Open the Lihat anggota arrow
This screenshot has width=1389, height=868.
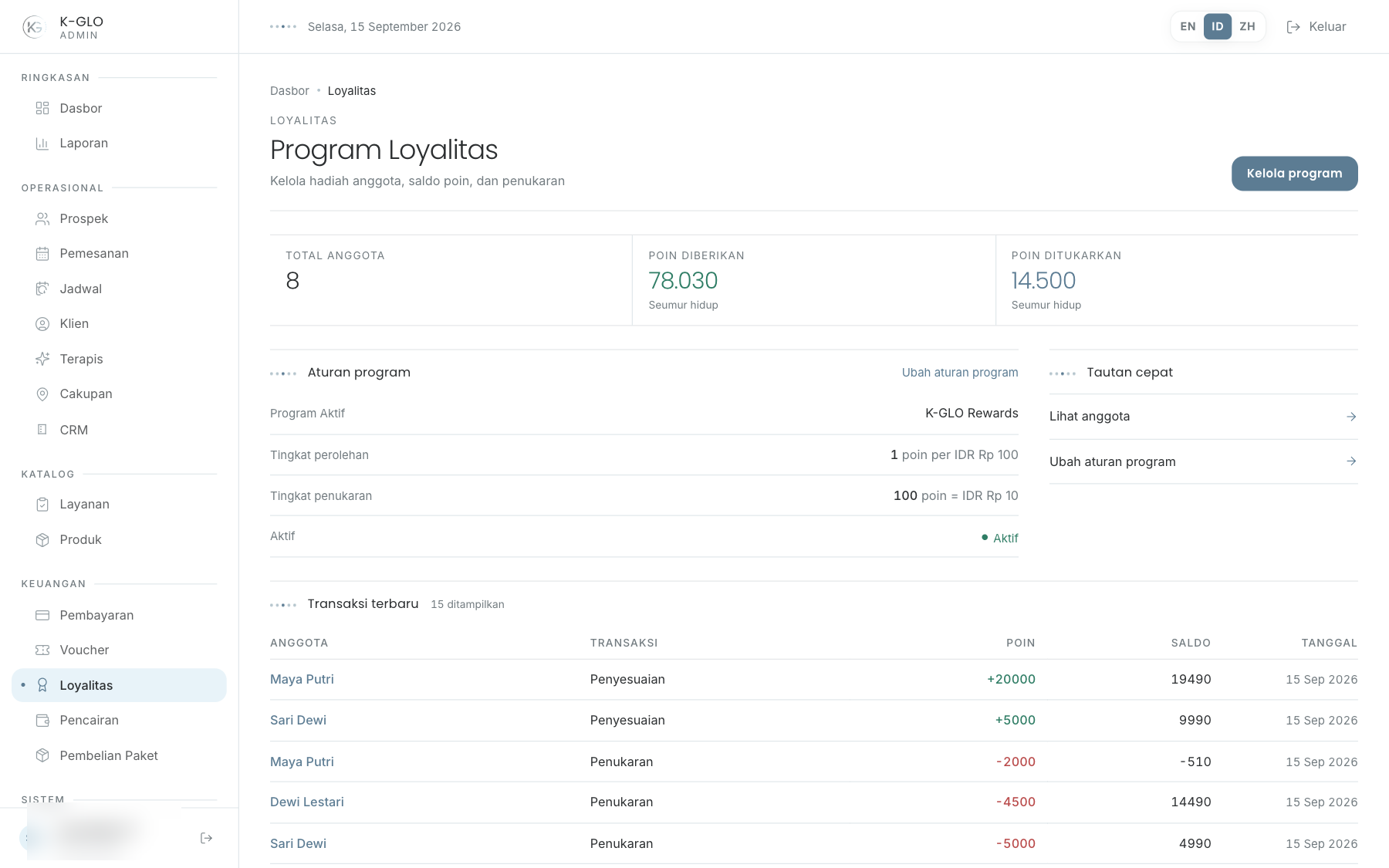(x=1351, y=417)
